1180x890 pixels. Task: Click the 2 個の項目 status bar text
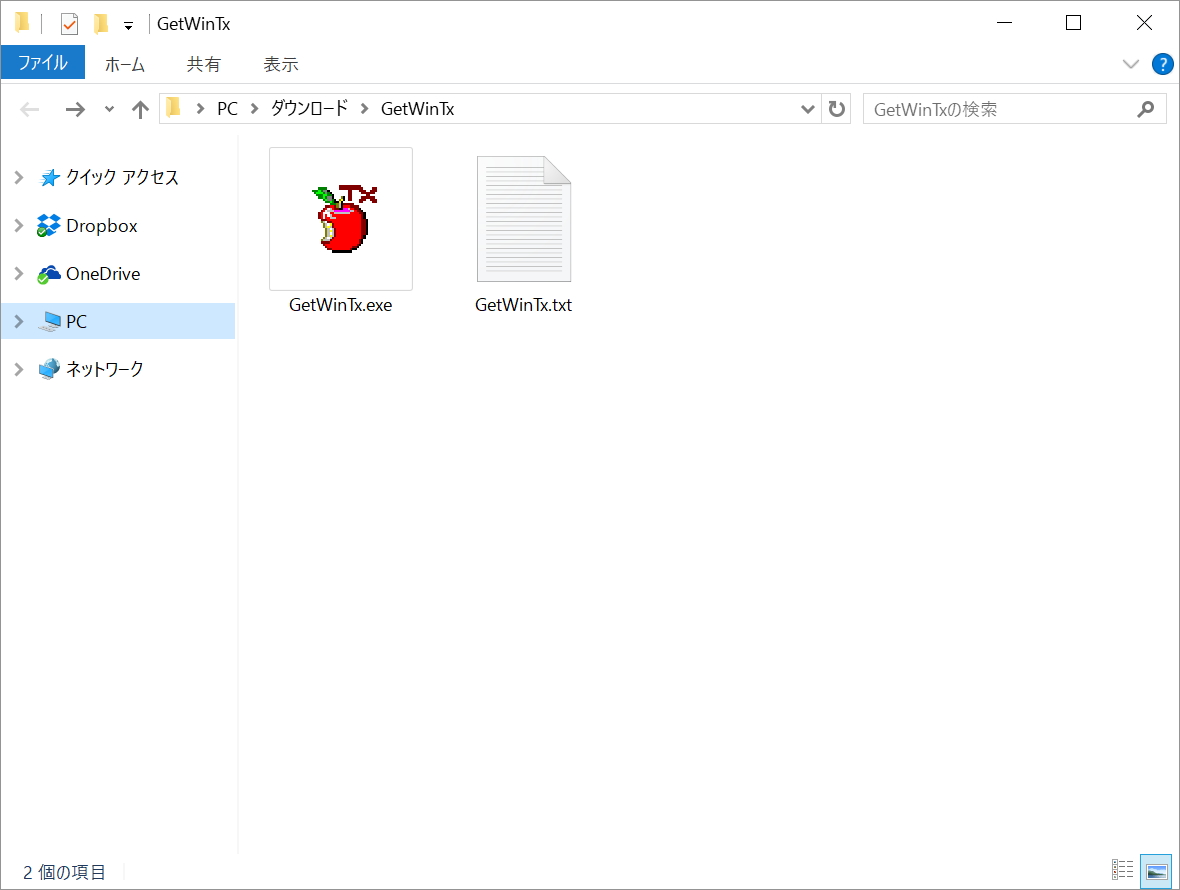(63, 871)
